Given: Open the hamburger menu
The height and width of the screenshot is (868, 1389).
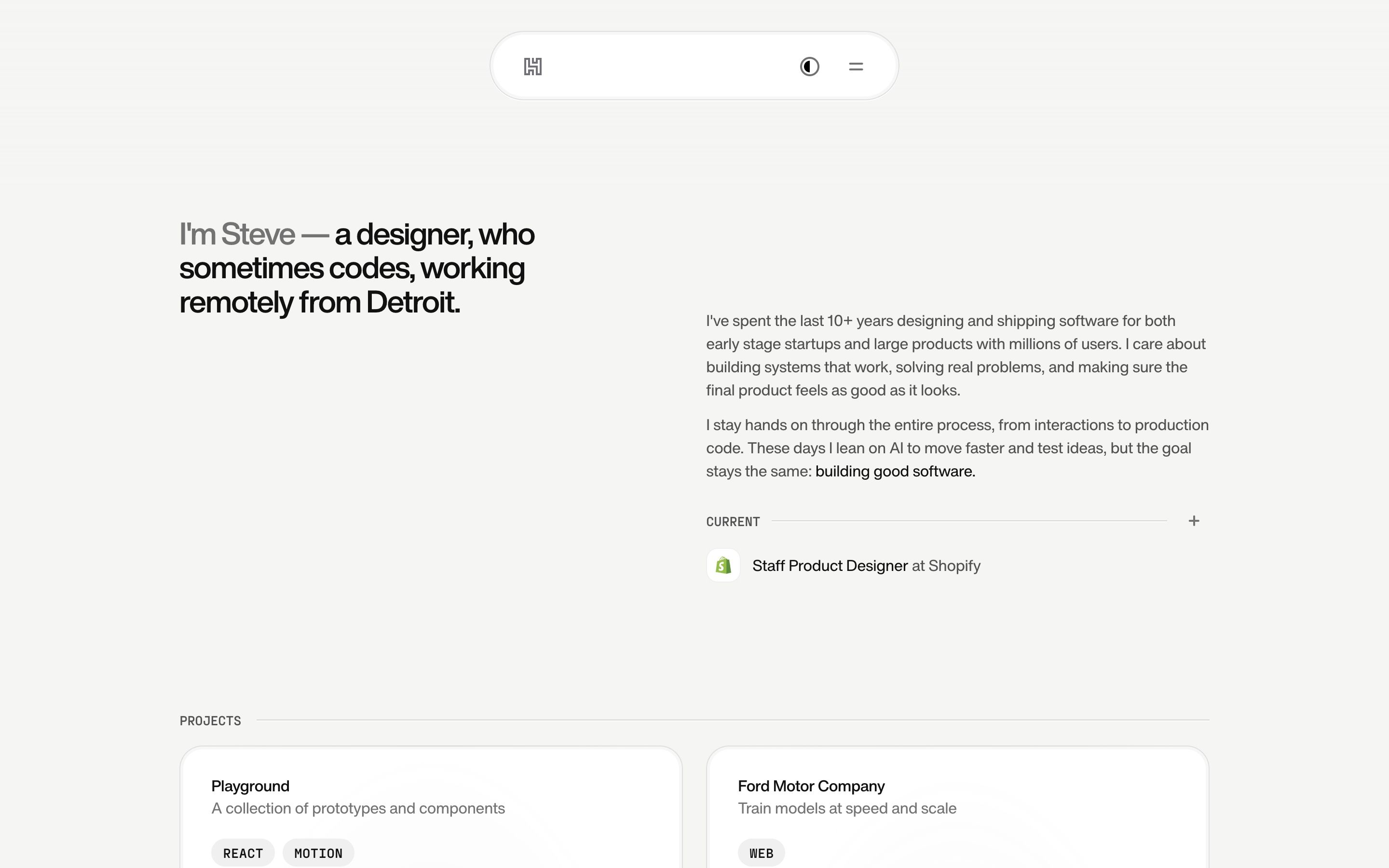Looking at the screenshot, I should pos(856,67).
